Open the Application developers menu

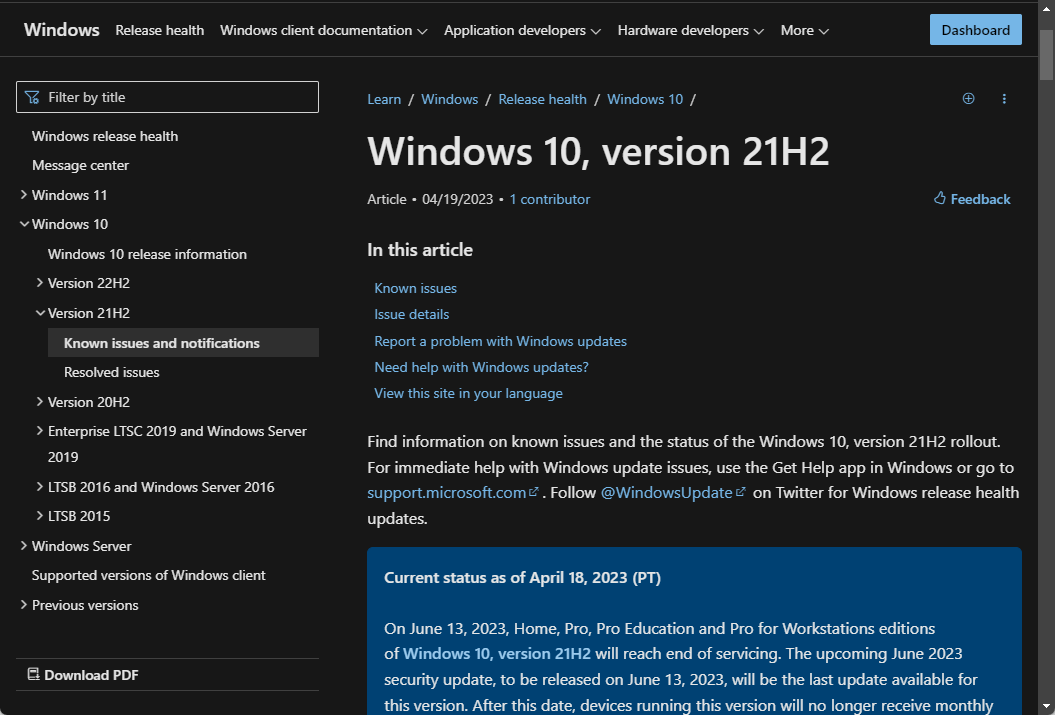click(x=522, y=30)
